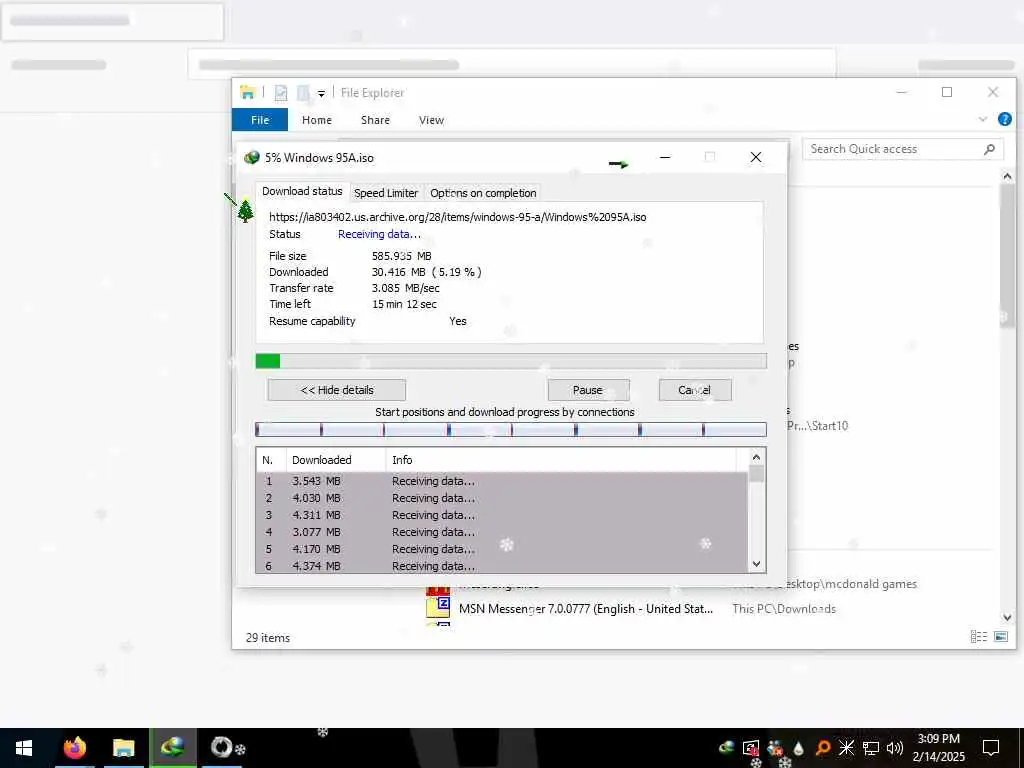
Task: Click the white snowflake star tray icon
Action: click(x=846, y=748)
